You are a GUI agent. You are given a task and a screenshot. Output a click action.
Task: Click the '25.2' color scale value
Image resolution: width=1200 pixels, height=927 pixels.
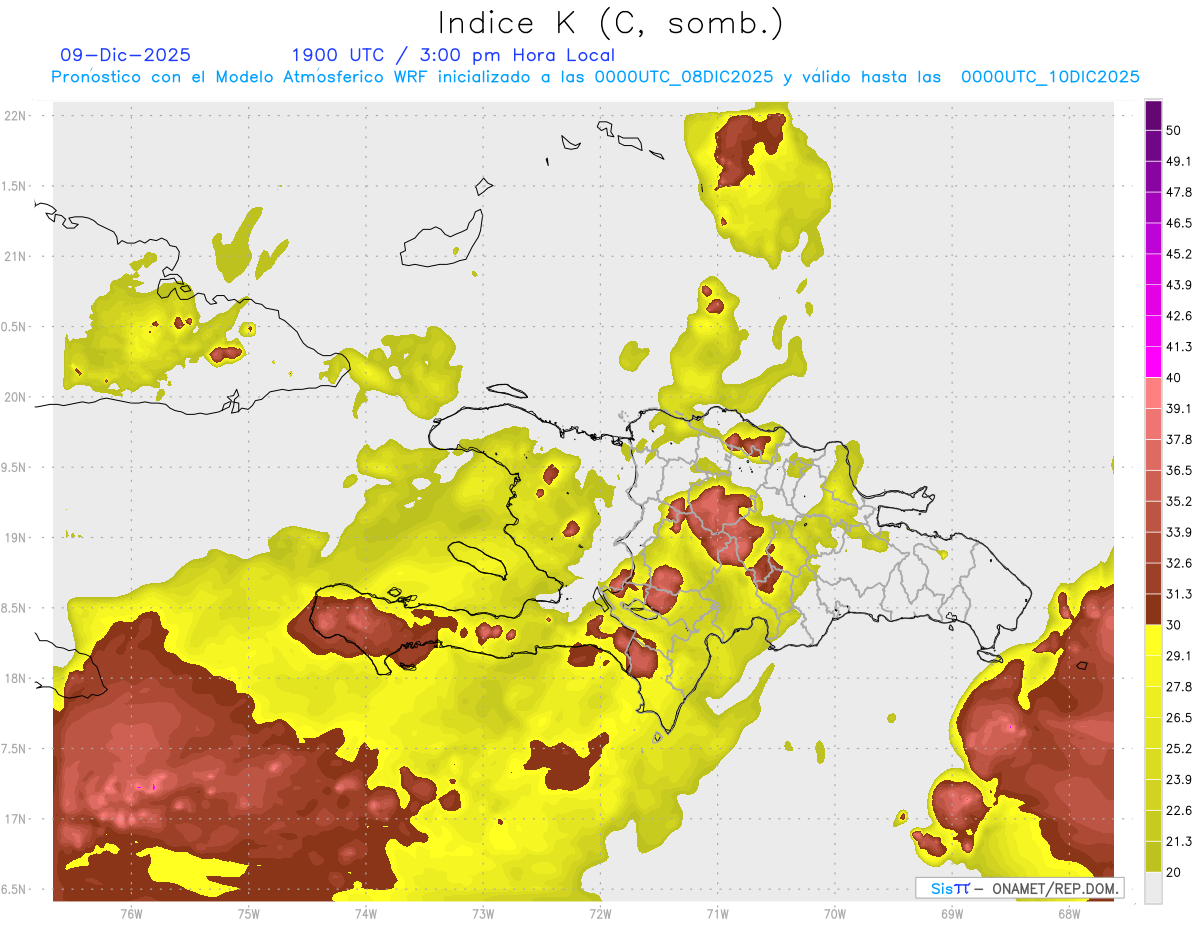[x=1179, y=749]
